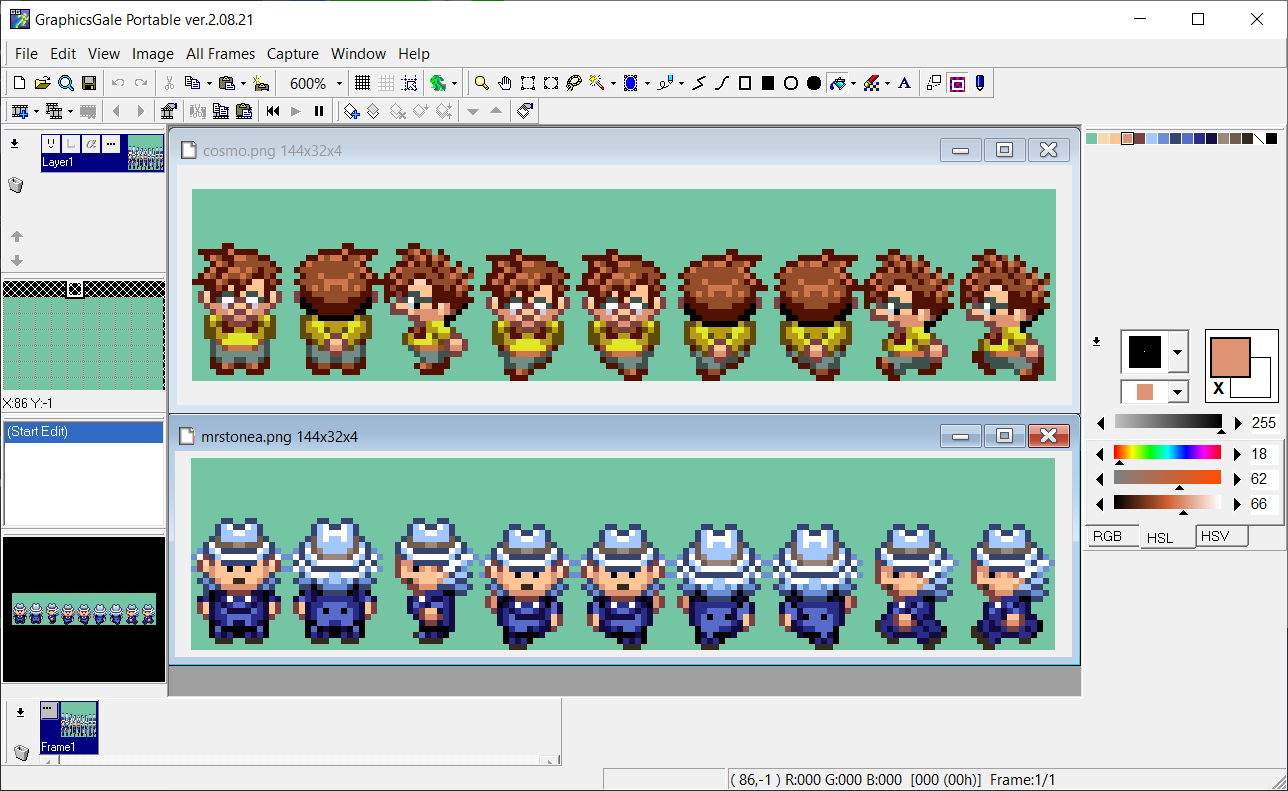Toggle the Snap to grid option

[x=408, y=83]
